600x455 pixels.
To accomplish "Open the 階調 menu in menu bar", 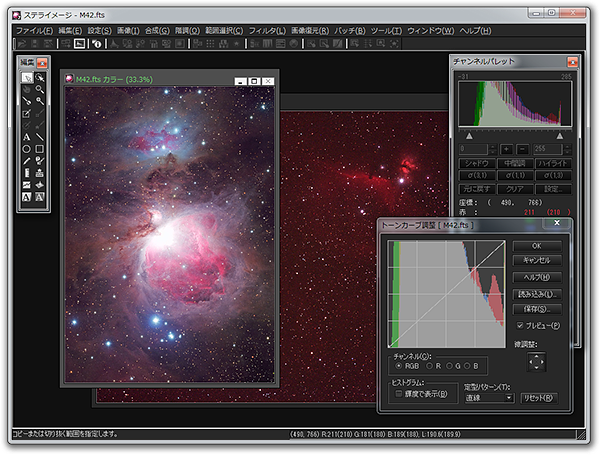I will pyautogui.click(x=187, y=31).
